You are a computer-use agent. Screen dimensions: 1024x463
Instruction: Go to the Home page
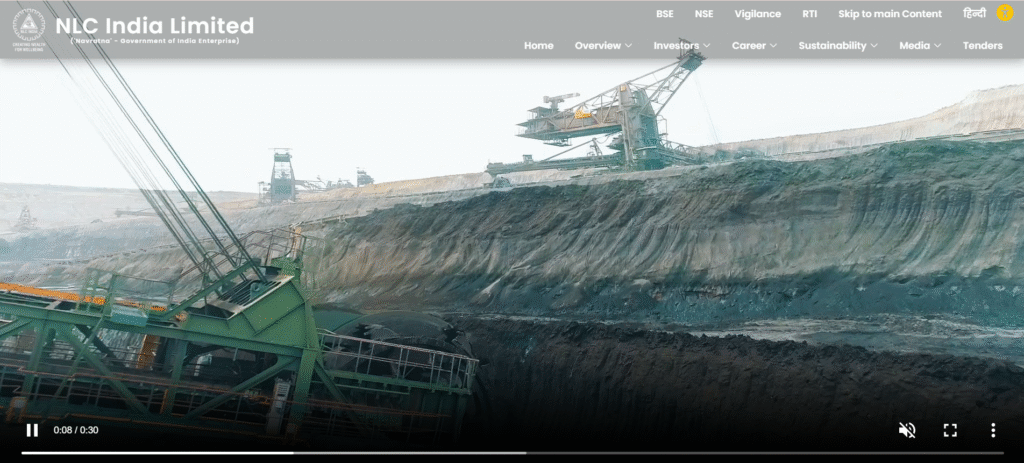pyautogui.click(x=538, y=46)
